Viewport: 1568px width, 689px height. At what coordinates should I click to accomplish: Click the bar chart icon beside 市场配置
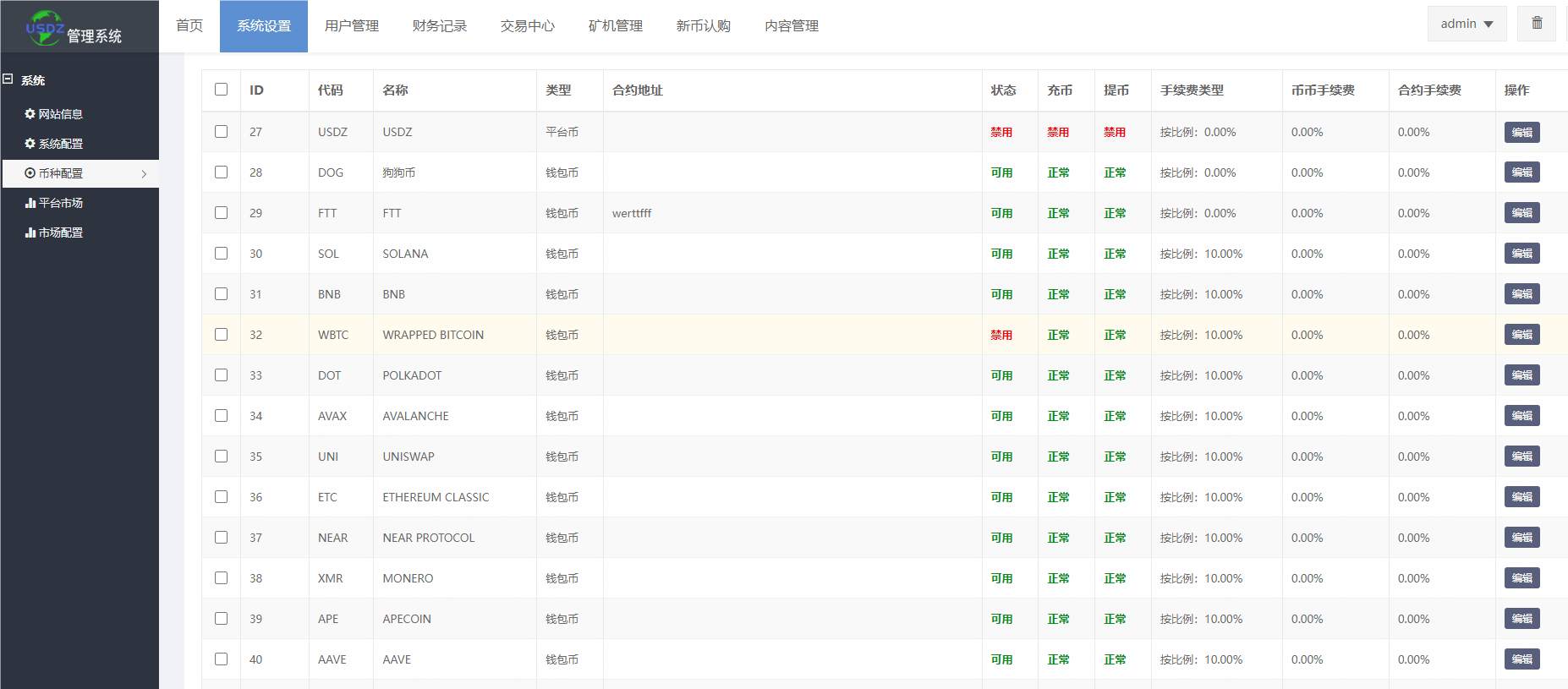(30, 232)
